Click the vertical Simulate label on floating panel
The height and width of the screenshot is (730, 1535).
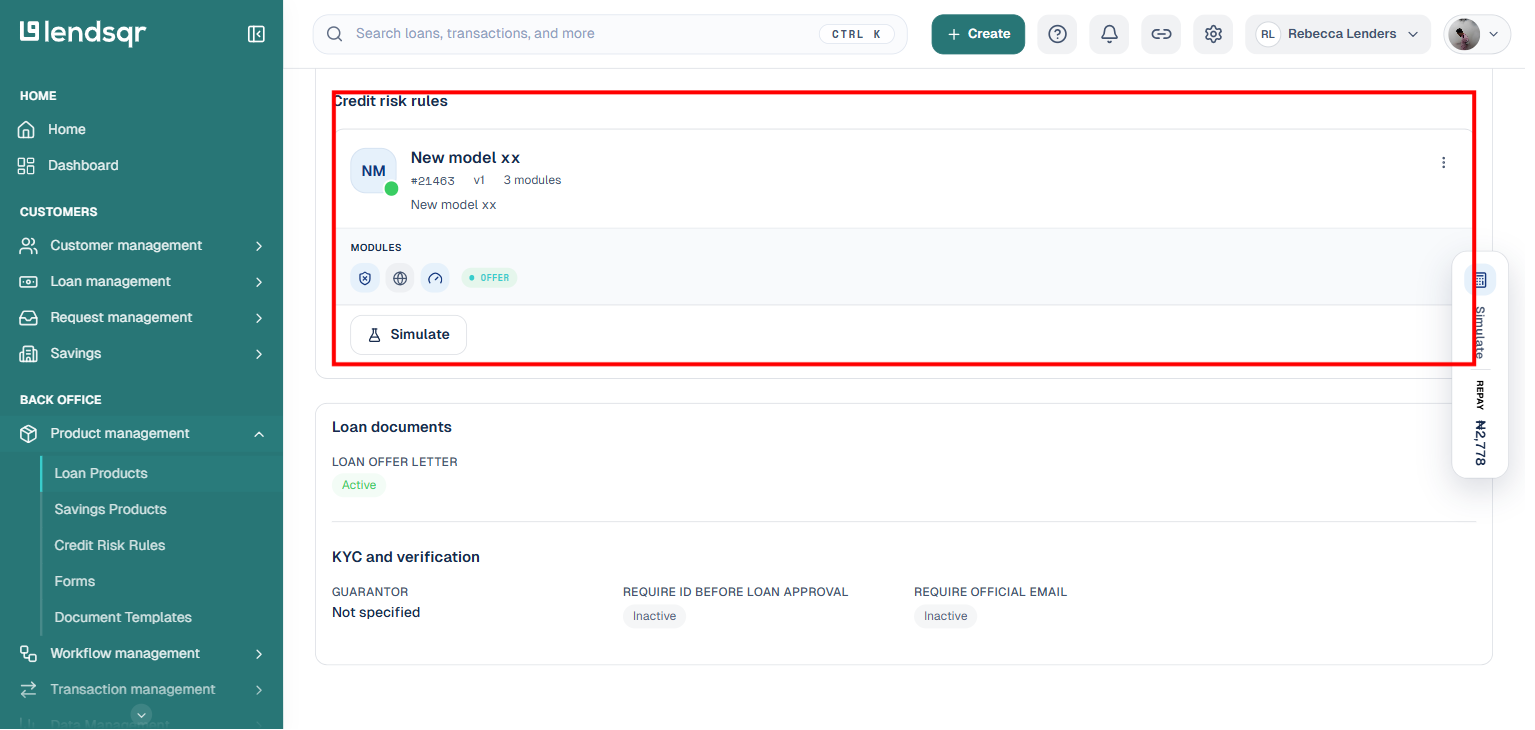click(1480, 333)
